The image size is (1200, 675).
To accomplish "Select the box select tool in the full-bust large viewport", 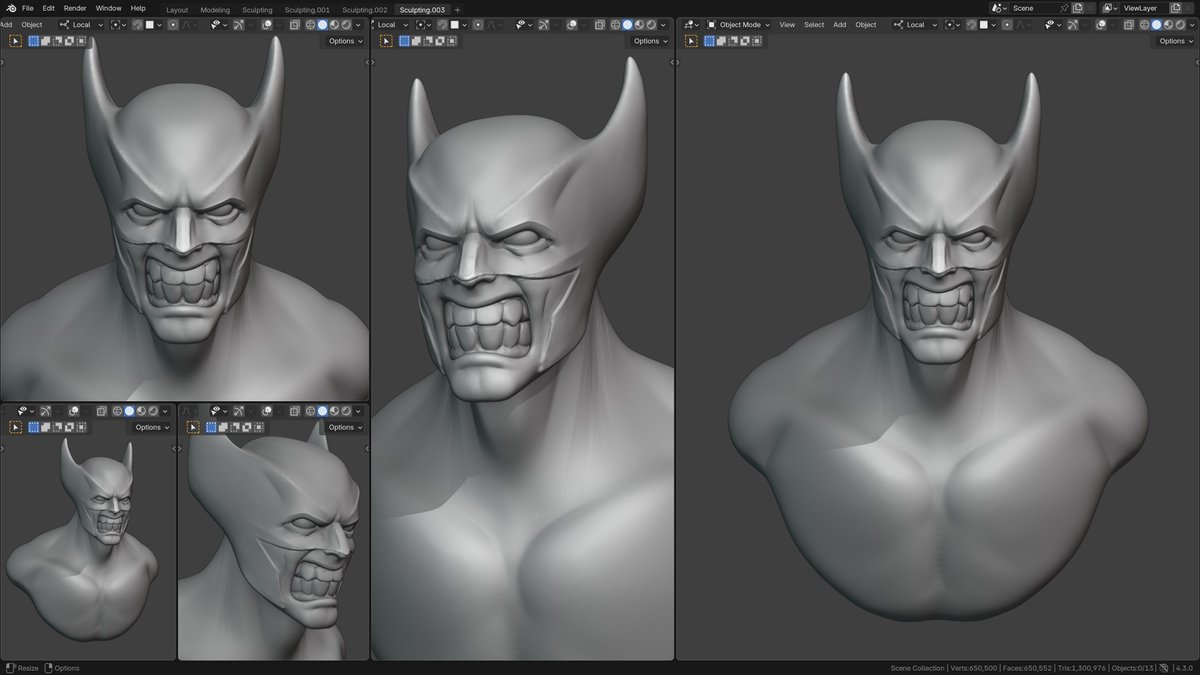I will (x=691, y=41).
